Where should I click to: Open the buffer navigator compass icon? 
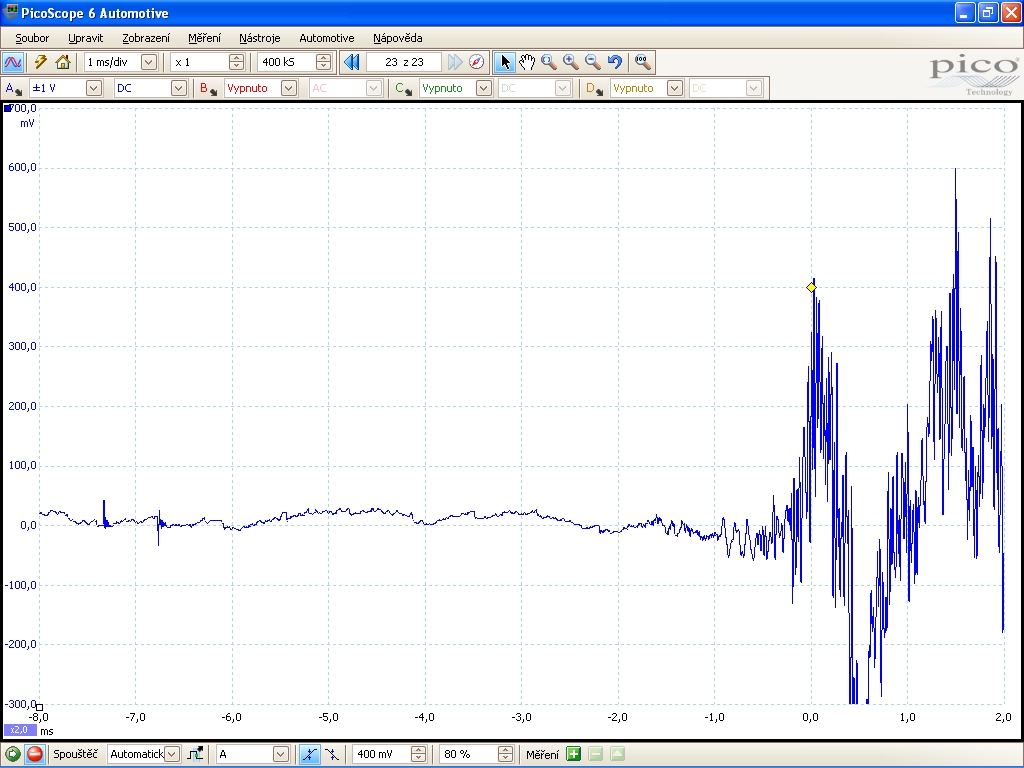coord(477,62)
